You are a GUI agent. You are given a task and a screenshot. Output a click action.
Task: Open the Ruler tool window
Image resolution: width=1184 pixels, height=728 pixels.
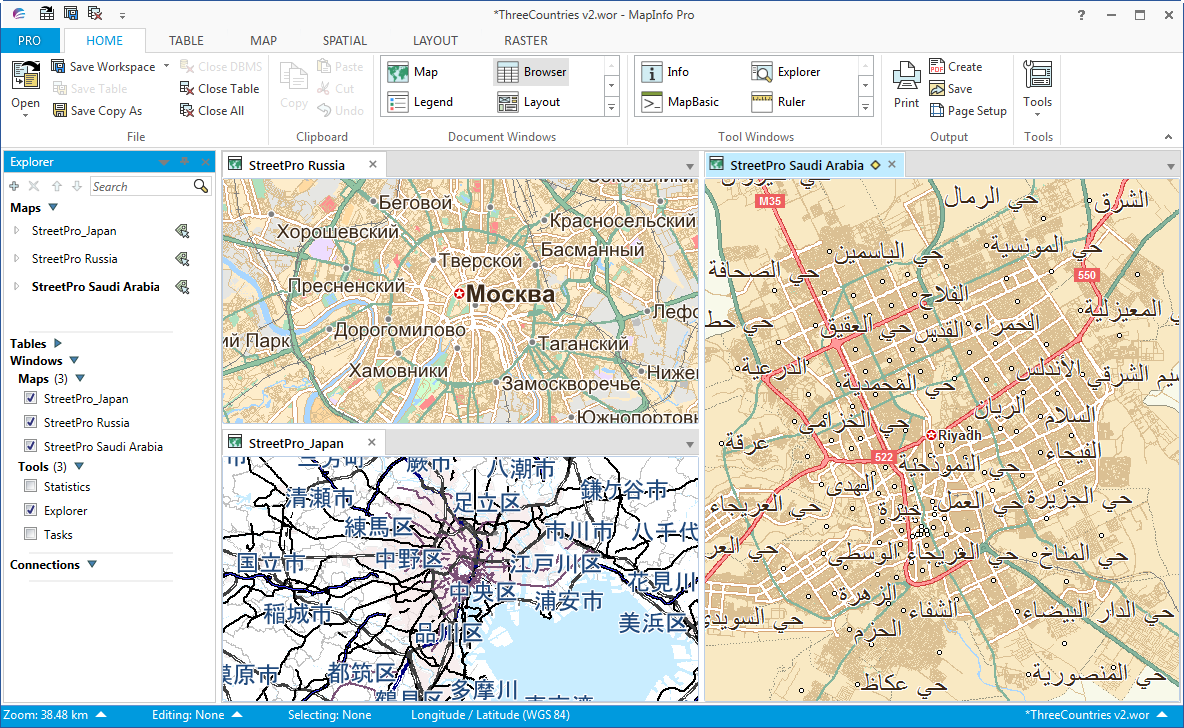click(779, 102)
